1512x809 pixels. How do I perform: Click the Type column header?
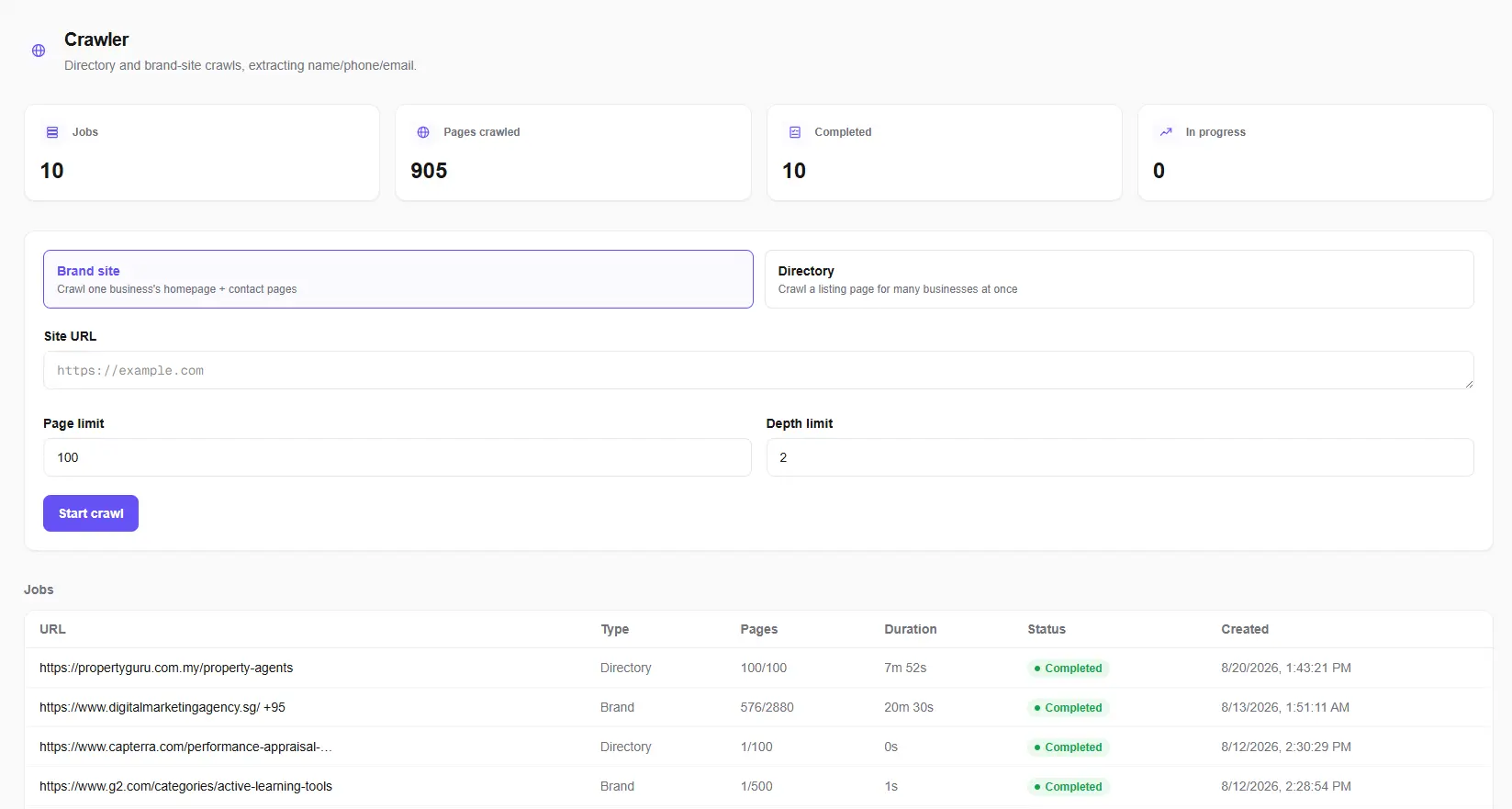[615, 629]
